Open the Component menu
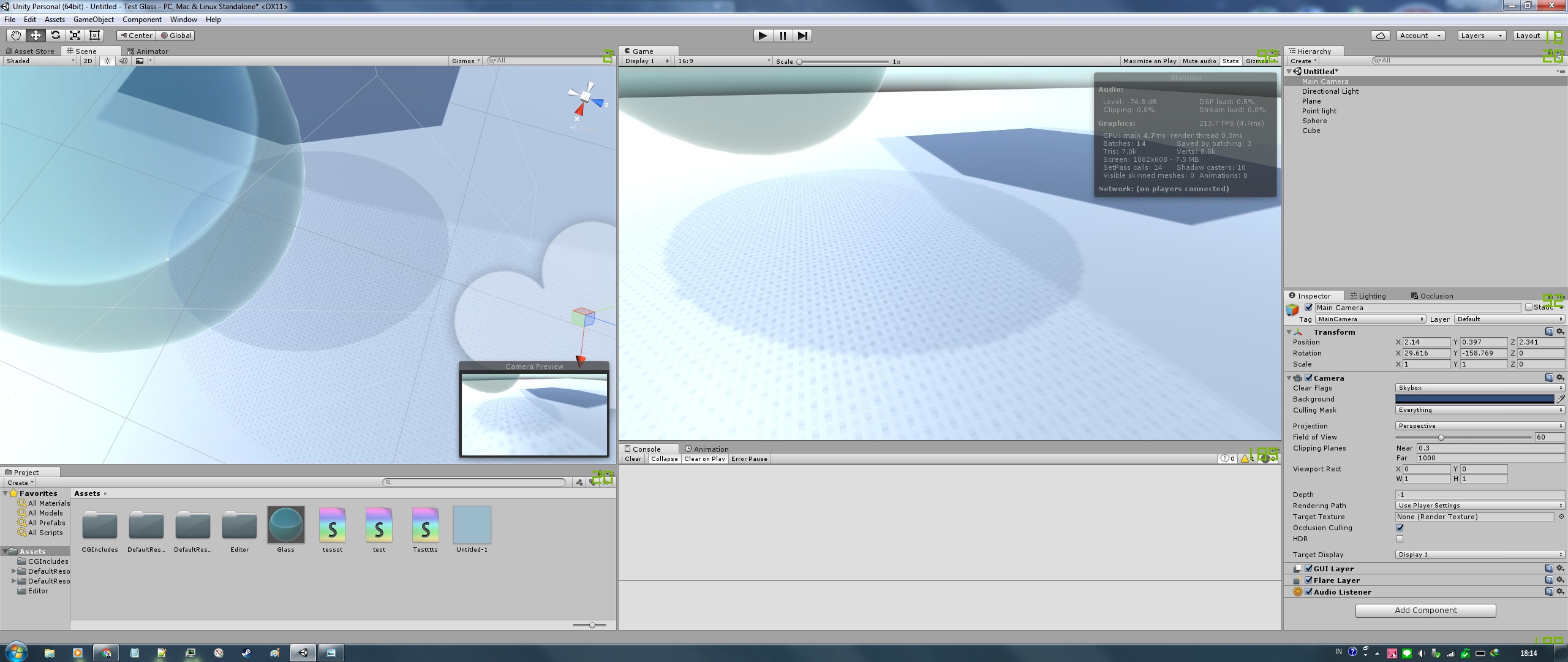Image resolution: width=1568 pixels, height=662 pixels. point(142,20)
